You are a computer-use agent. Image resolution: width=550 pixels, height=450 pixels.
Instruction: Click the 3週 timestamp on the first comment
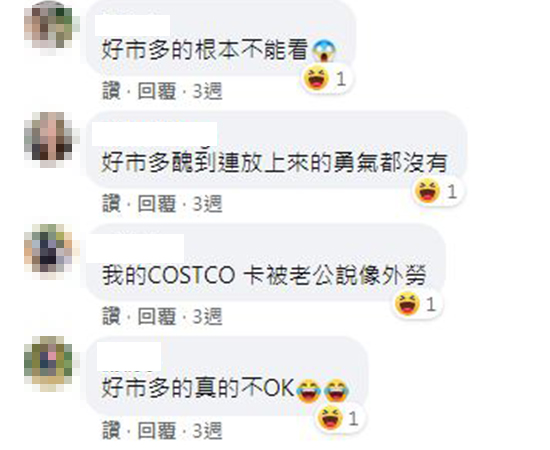point(208,91)
